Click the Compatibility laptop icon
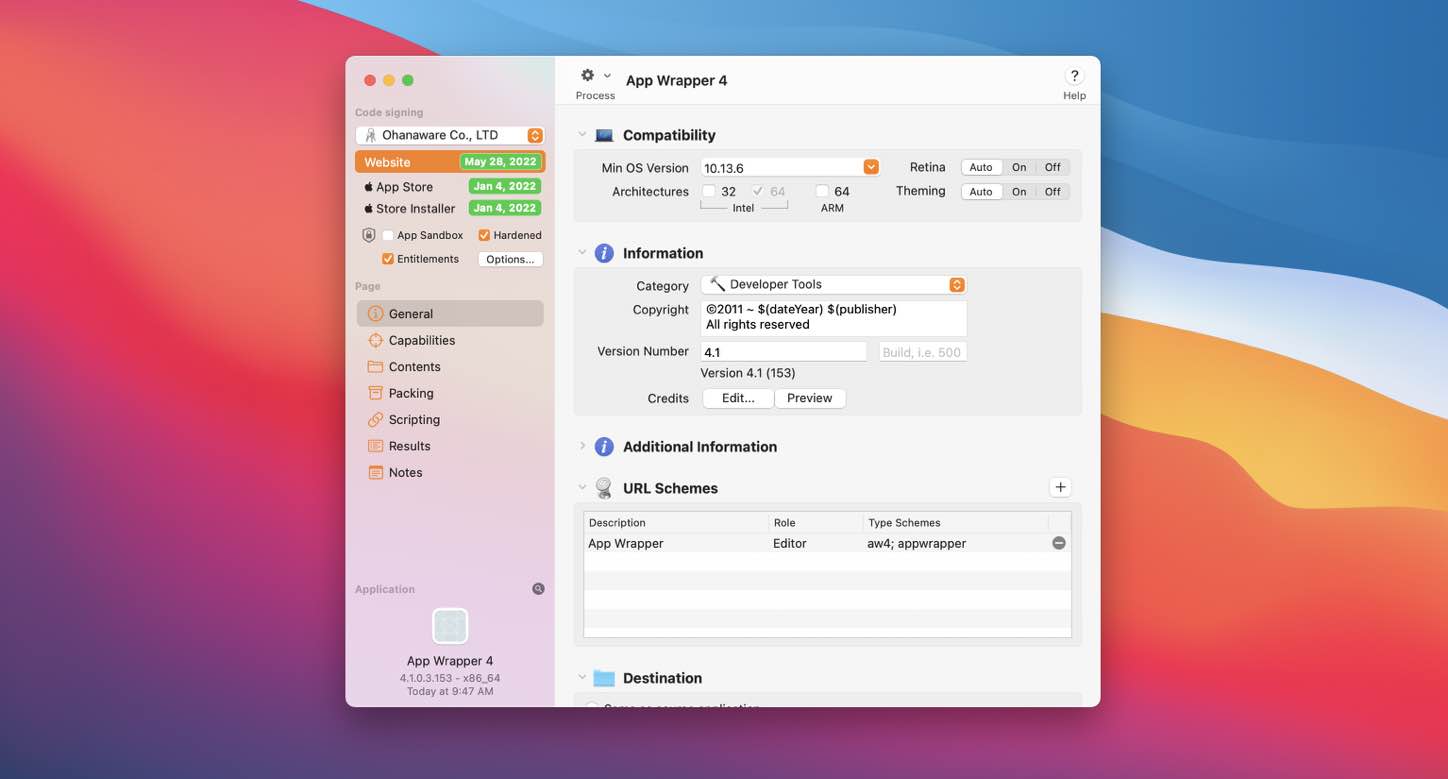 [x=604, y=135]
